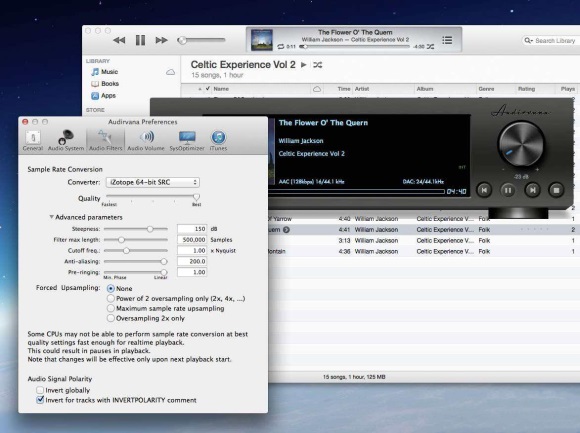Toggle repeat icon in iTunes now-playing display
The height and width of the screenshot is (433, 580).
coord(281,47)
